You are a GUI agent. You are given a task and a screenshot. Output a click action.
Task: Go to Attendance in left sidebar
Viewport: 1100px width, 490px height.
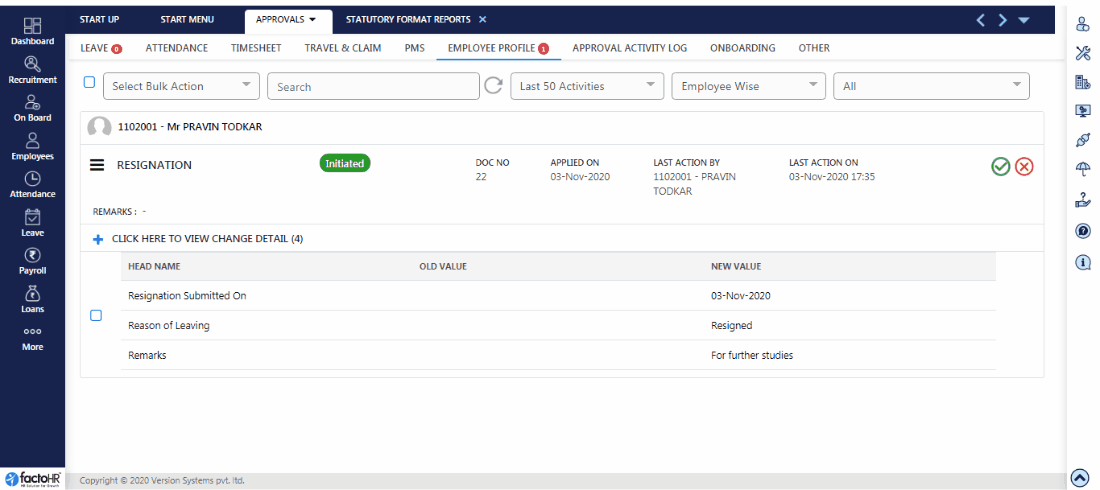[32, 184]
